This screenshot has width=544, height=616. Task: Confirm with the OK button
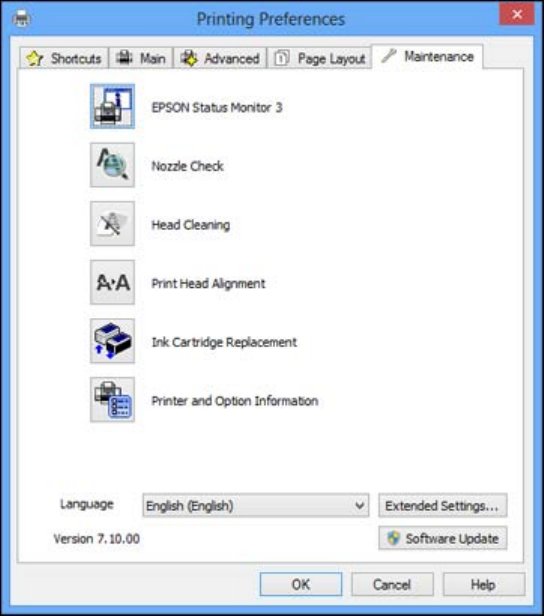(x=301, y=584)
